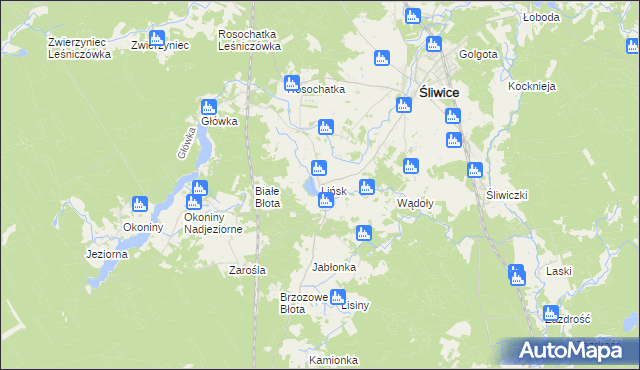Click factory icon south of Rosochatka

pyautogui.click(x=326, y=127)
